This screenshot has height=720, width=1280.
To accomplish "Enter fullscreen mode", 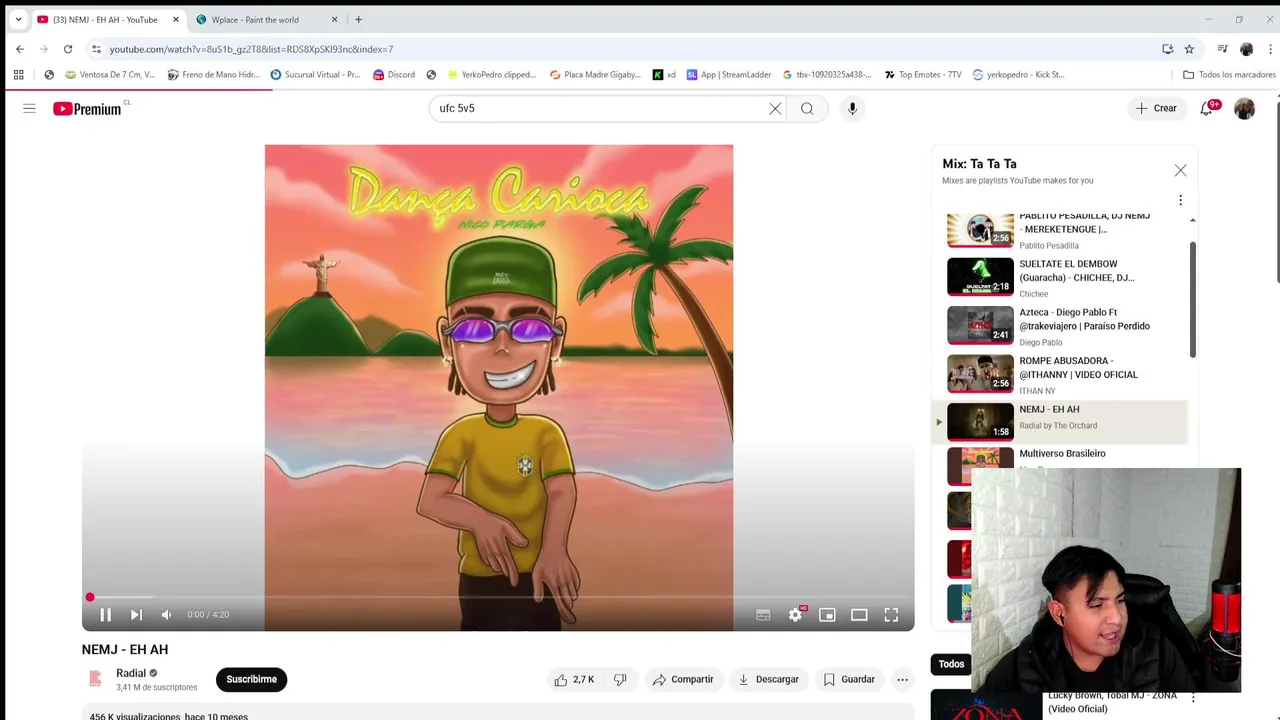I will pyautogui.click(x=891, y=615).
